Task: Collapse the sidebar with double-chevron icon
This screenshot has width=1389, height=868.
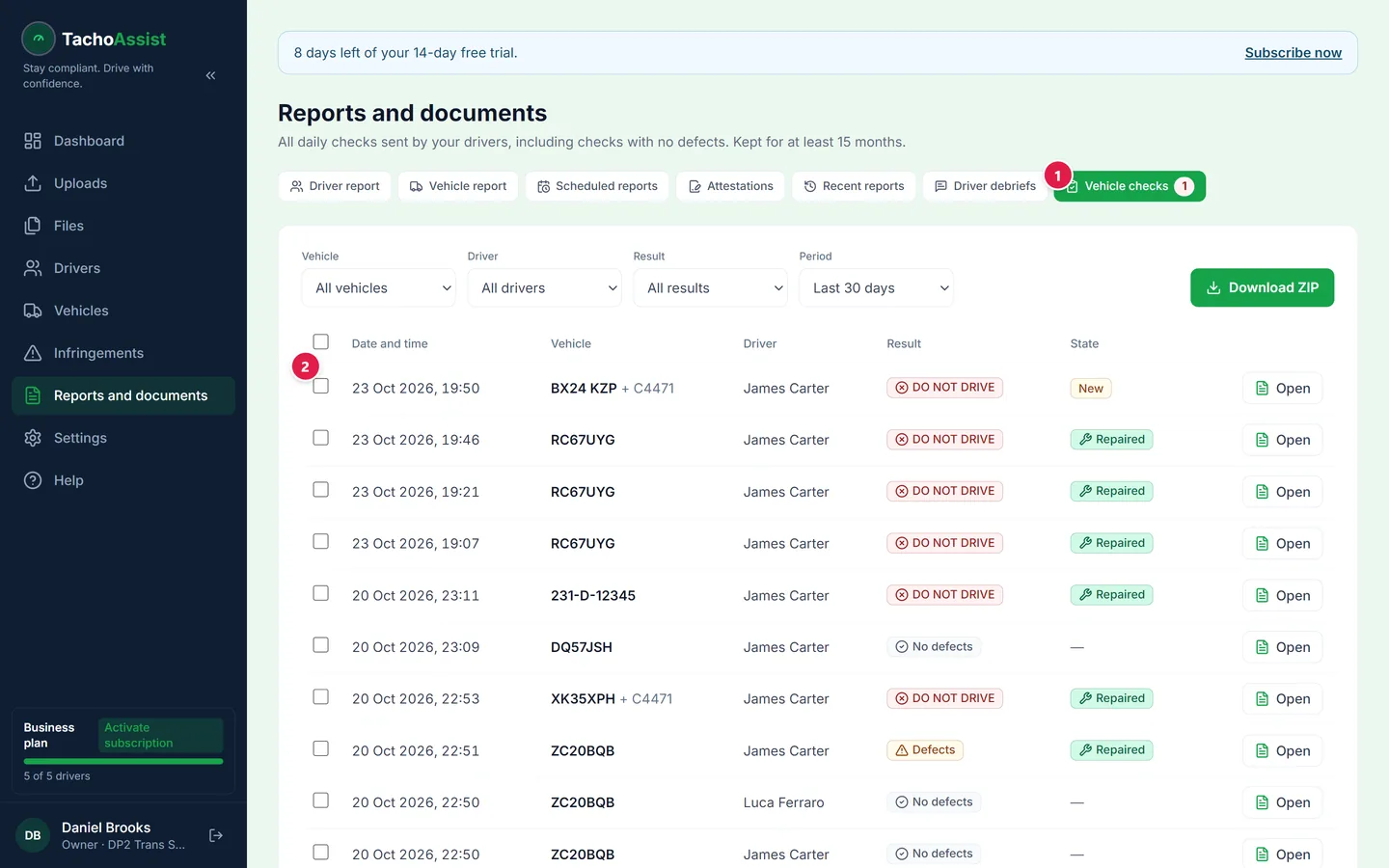Action: (210, 75)
